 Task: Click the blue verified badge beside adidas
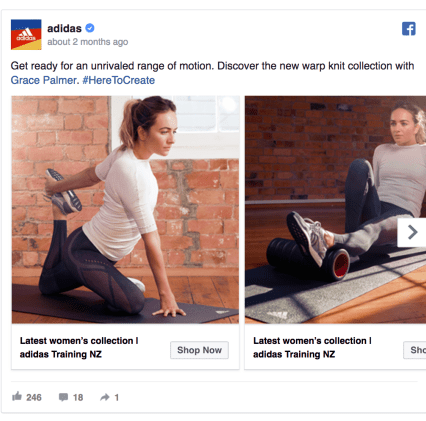tap(90, 28)
